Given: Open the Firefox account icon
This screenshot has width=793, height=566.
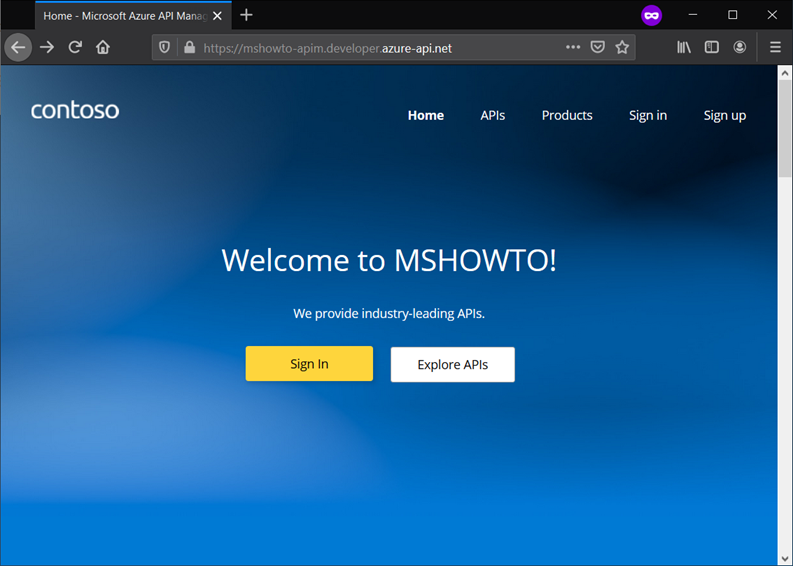Looking at the screenshot, I should coord(739,48).
